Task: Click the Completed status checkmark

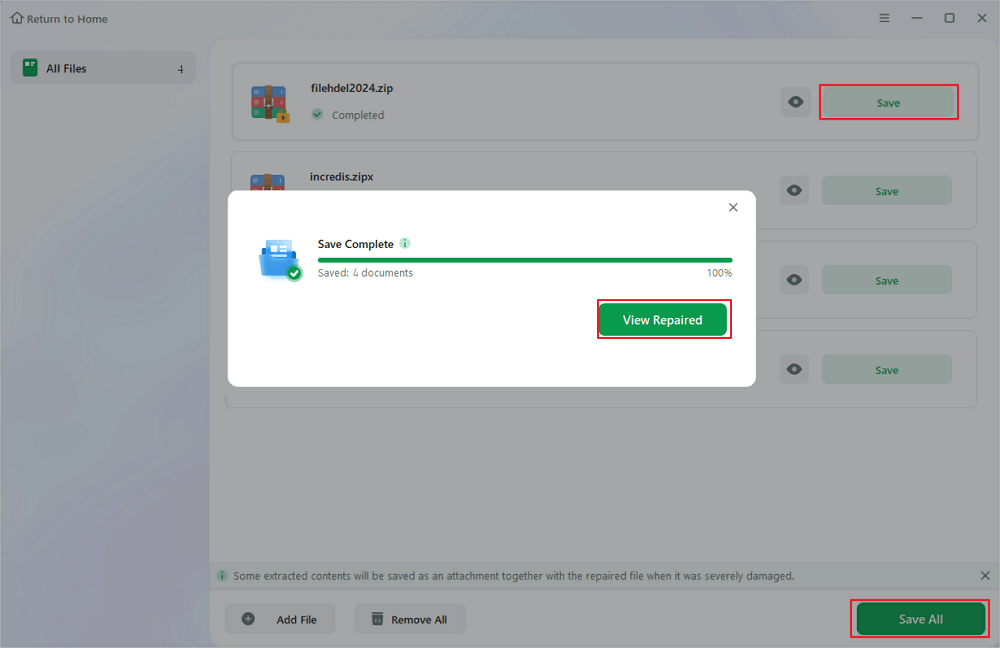Action: 317,115
